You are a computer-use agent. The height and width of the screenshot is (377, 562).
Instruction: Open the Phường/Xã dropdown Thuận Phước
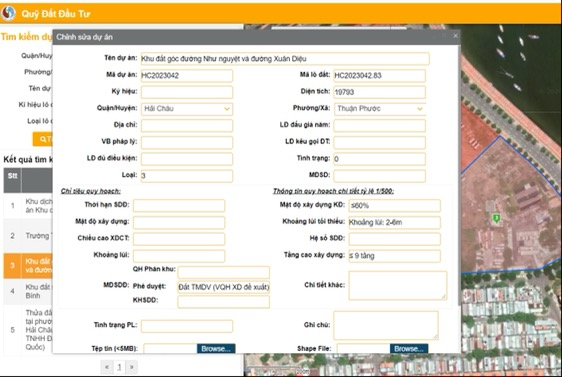[380, 109]
